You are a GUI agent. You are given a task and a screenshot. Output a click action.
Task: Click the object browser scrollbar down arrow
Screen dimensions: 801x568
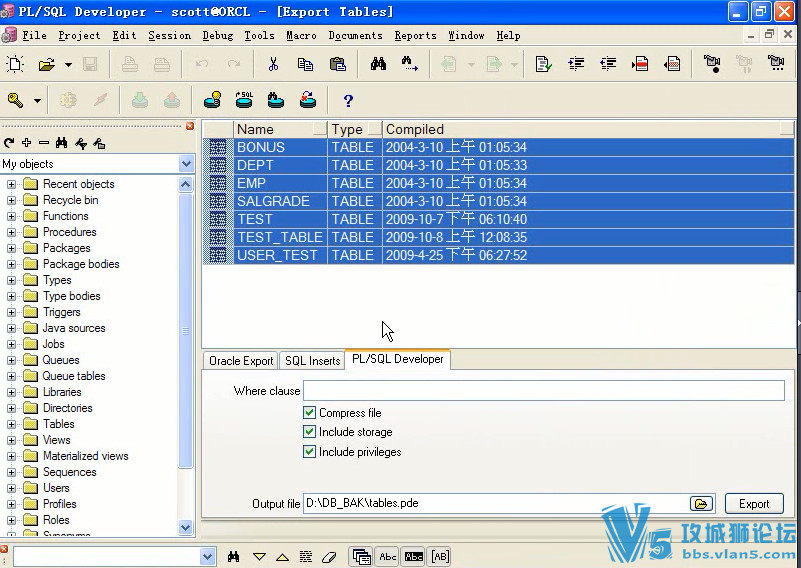click(186, 527)
